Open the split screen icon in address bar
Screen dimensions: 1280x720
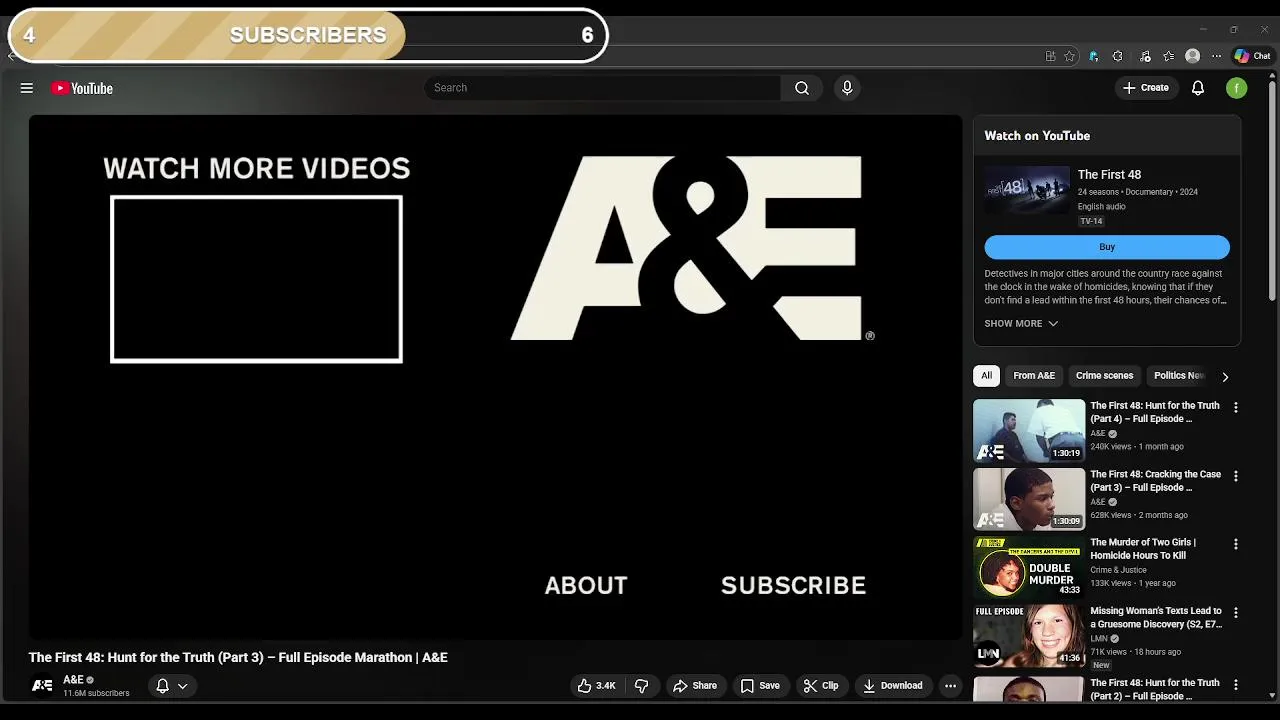point(1050,56)
